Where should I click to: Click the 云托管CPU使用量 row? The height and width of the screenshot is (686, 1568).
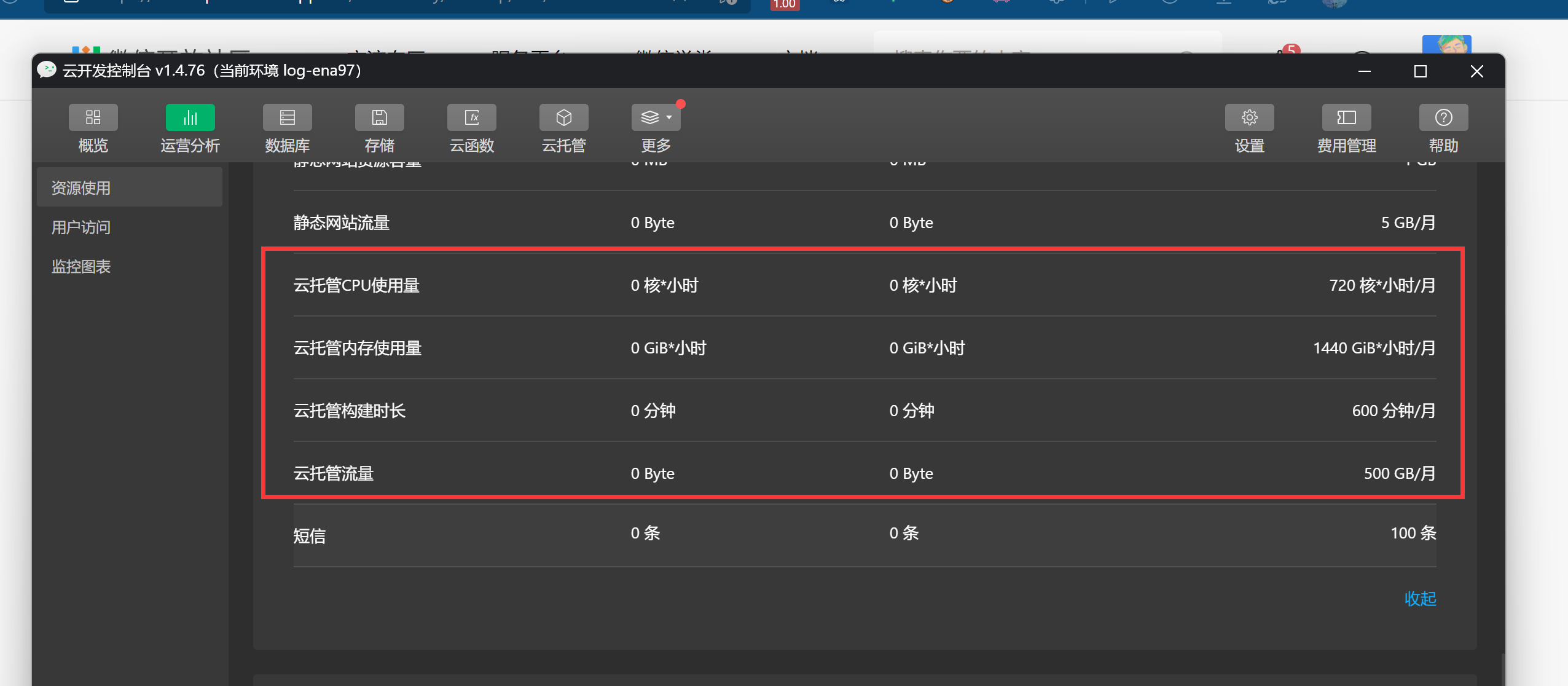(356, 285)
